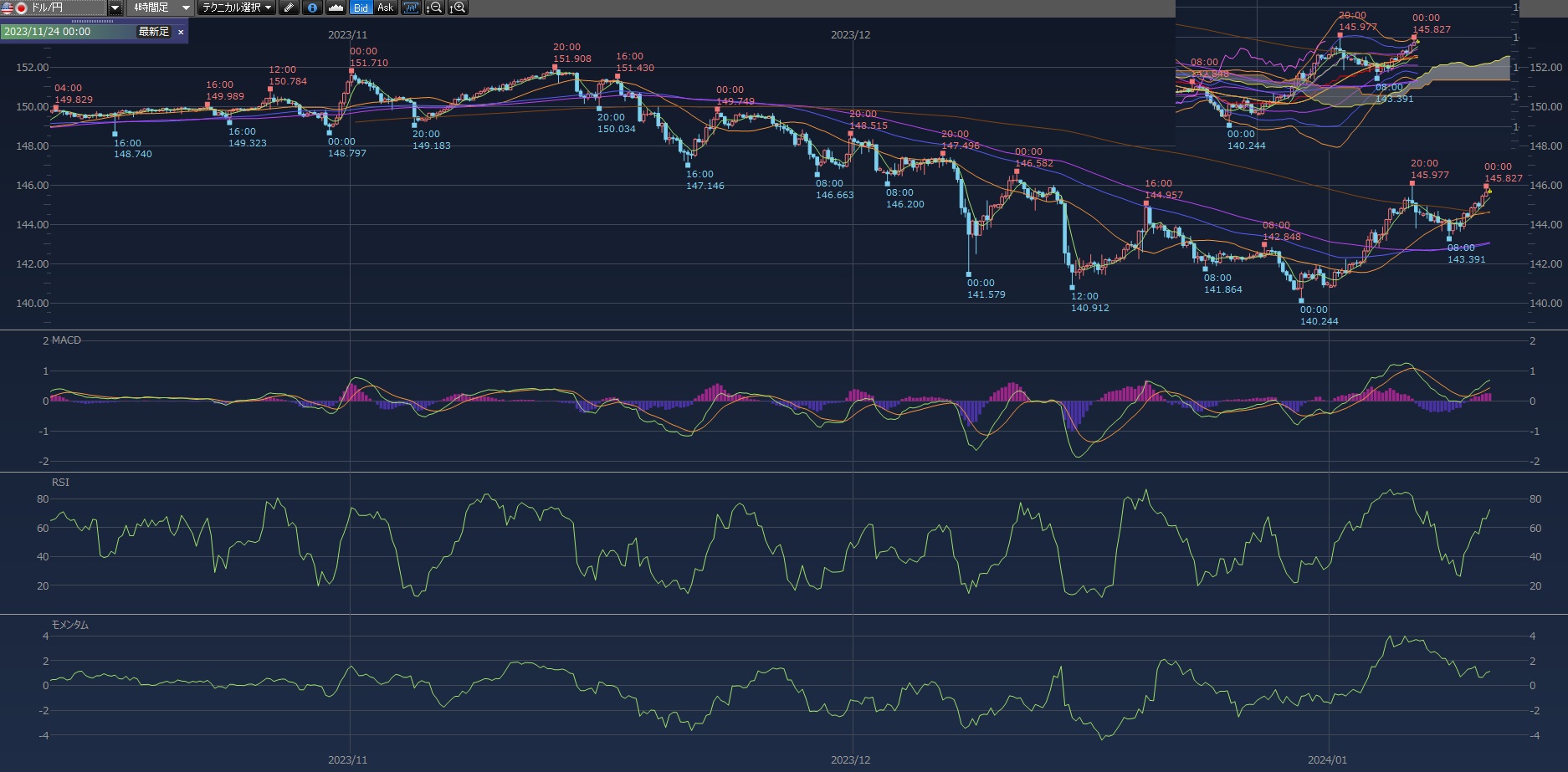Screen dimensions: 1568x772
Task: Click the MACD indicator panel label
Action: point(66,340)
